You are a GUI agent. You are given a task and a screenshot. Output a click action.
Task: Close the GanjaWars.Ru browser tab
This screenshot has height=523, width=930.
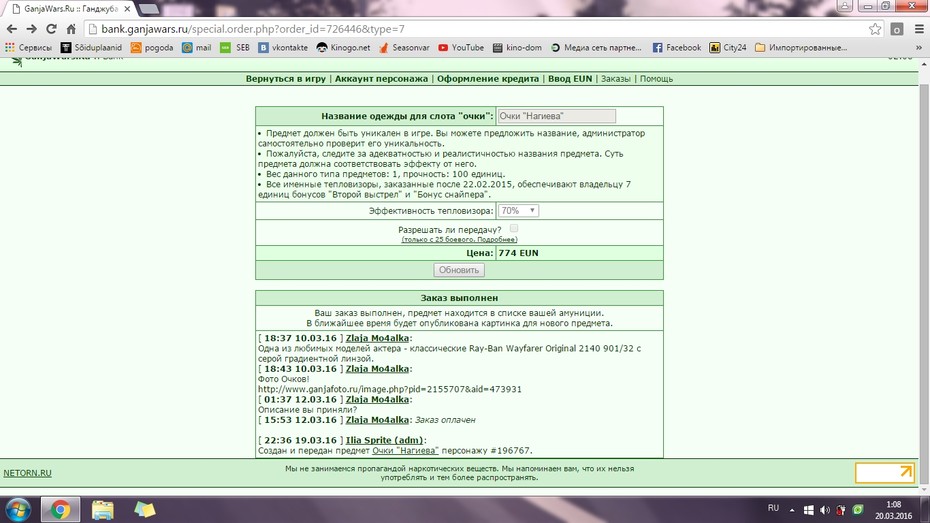(x=127, y=9)
